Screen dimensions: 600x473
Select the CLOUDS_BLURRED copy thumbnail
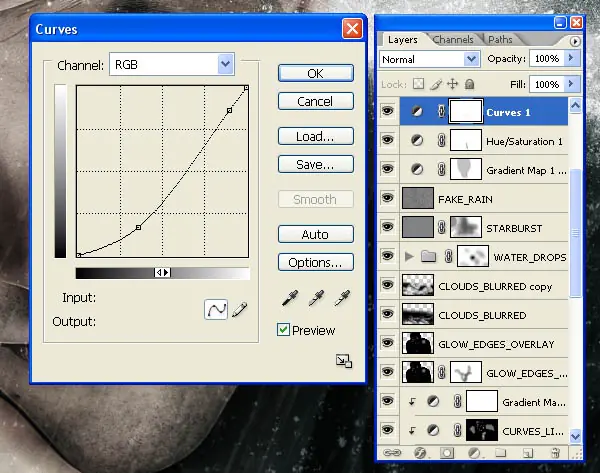click(x=418, y=285)
